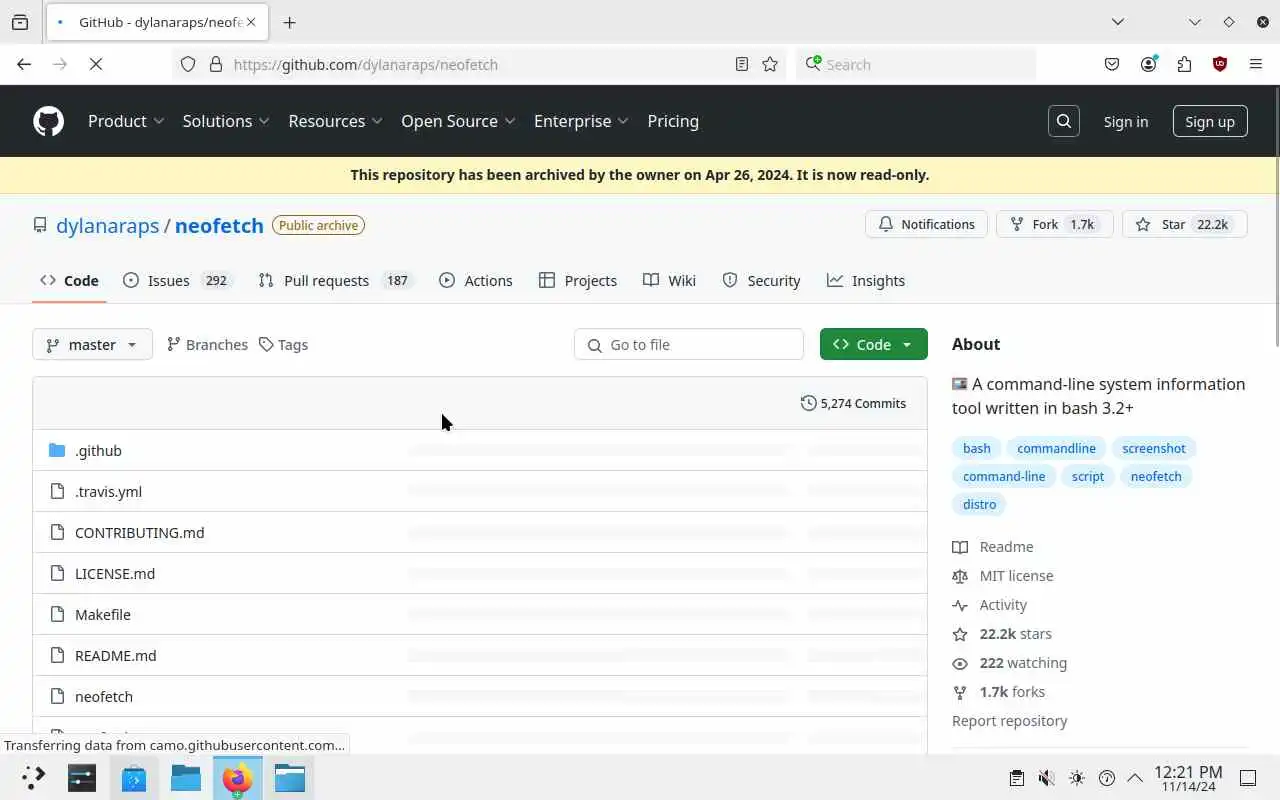Switch to the Issues tab
1280x800 pixels.
tap(177, 280)
